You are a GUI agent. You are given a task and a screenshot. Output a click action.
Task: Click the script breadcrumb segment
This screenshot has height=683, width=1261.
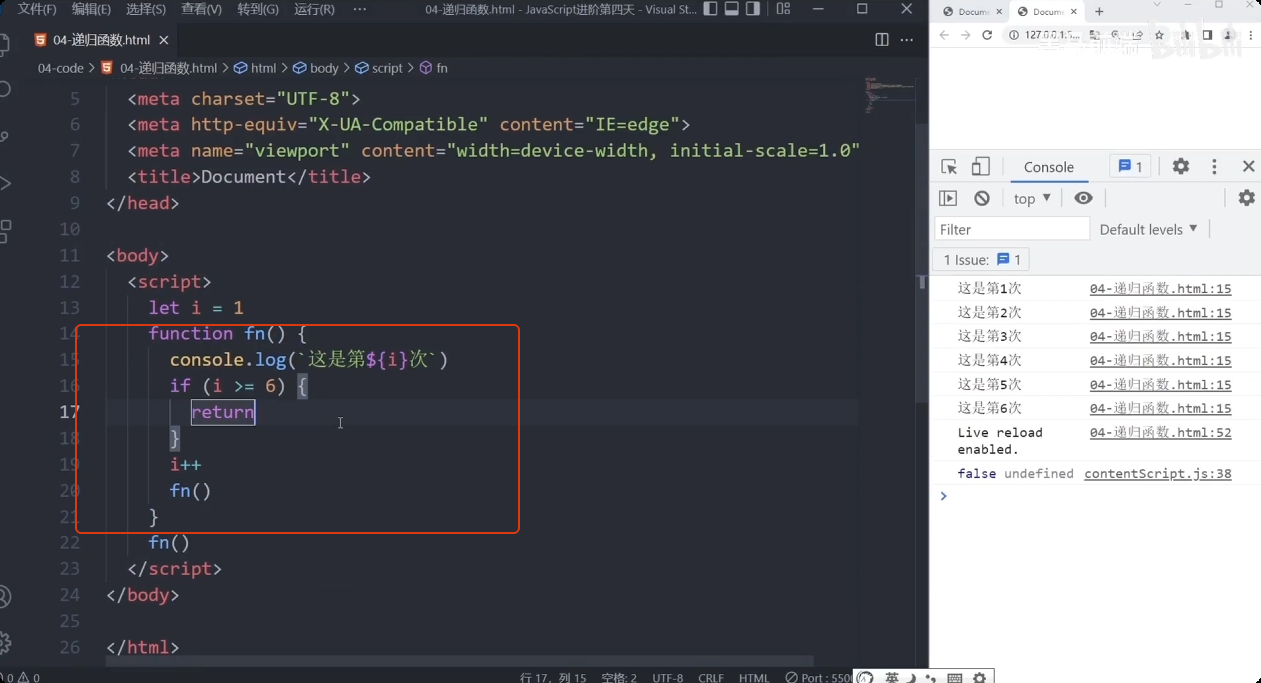coord(379,68)
